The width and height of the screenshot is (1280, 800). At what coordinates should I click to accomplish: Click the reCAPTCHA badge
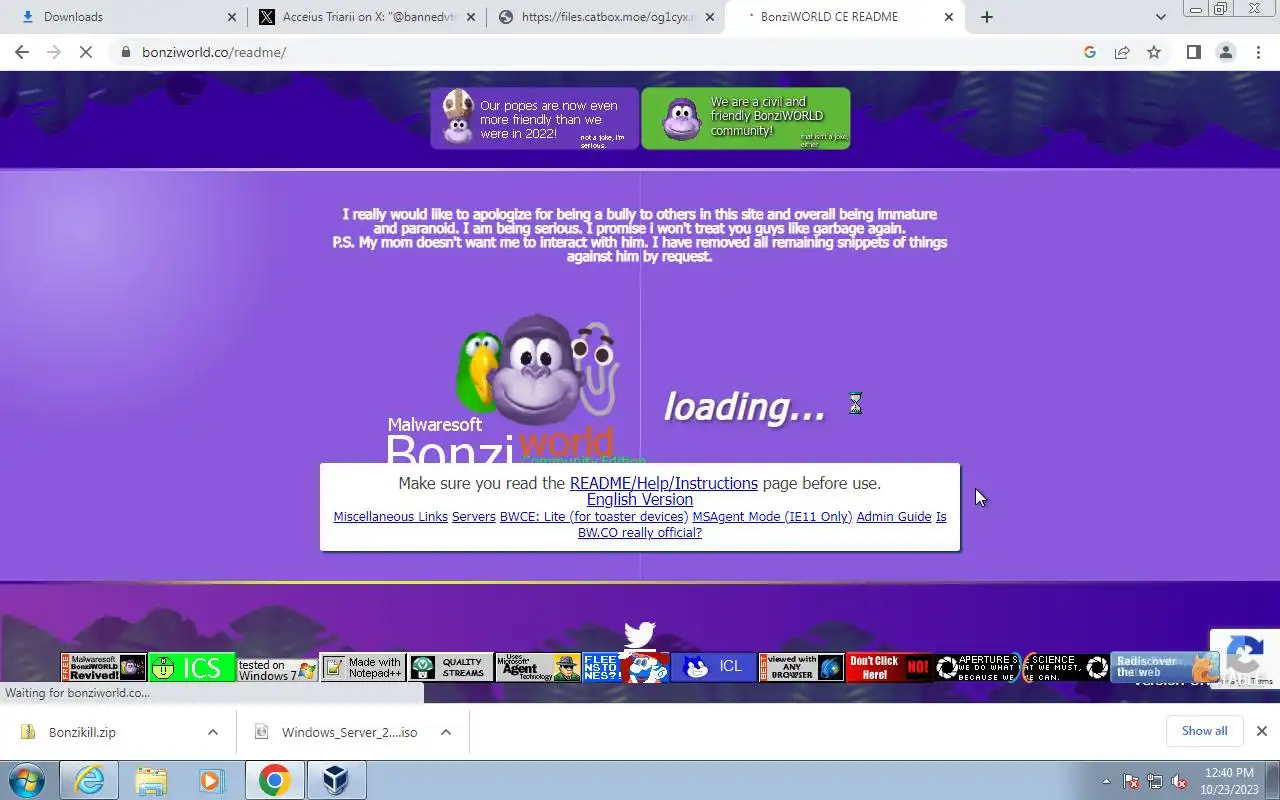(x=1244, y=659)
